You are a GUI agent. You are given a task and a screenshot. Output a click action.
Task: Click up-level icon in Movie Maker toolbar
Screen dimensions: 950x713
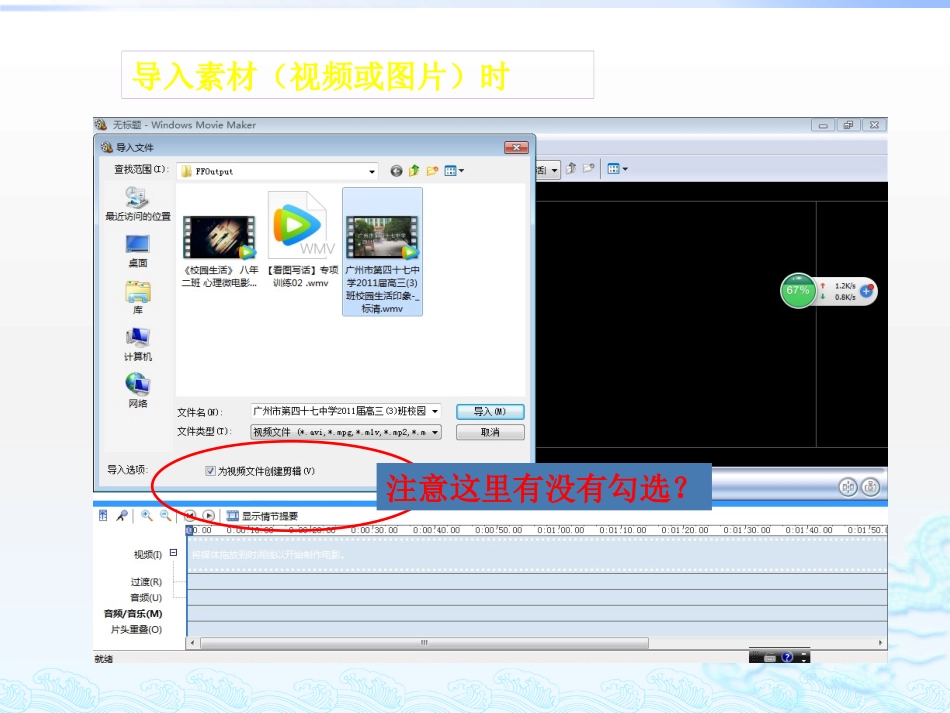571,169
